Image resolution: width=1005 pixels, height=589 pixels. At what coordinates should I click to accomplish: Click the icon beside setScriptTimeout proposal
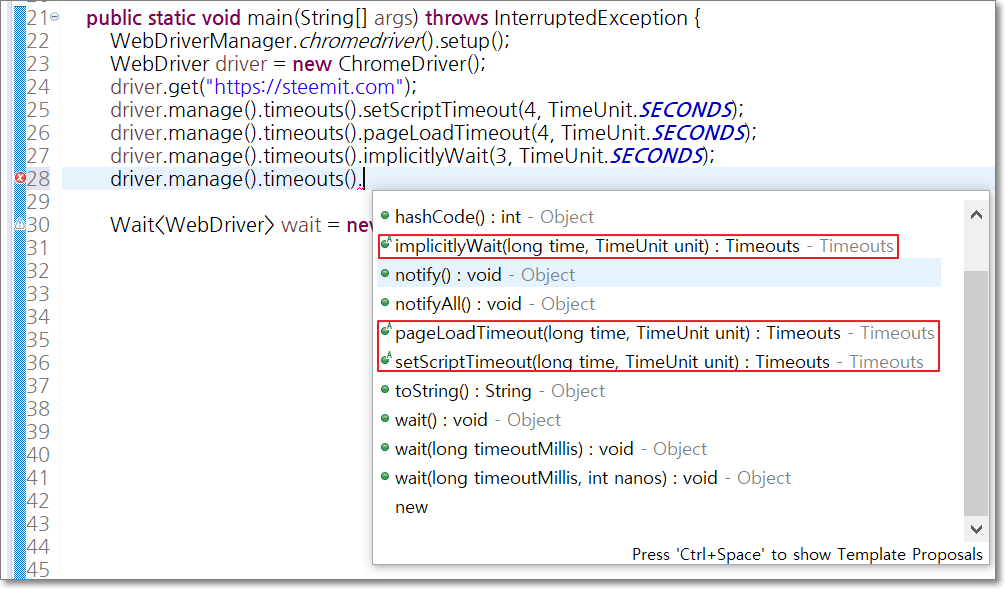386,360
